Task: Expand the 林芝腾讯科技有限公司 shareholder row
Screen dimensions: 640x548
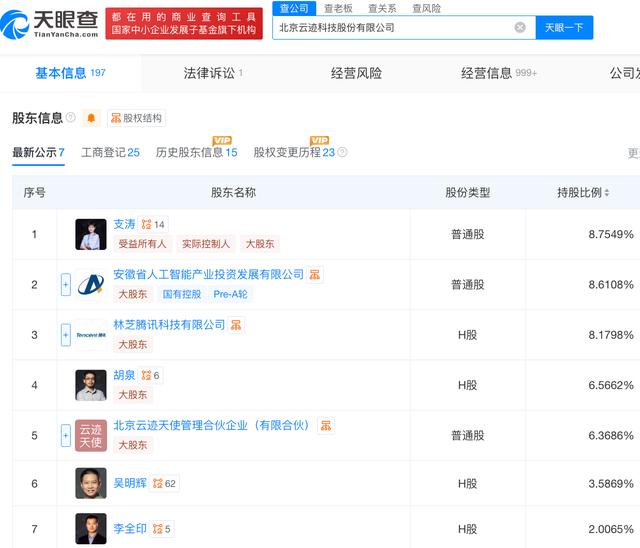Action: 66,335
